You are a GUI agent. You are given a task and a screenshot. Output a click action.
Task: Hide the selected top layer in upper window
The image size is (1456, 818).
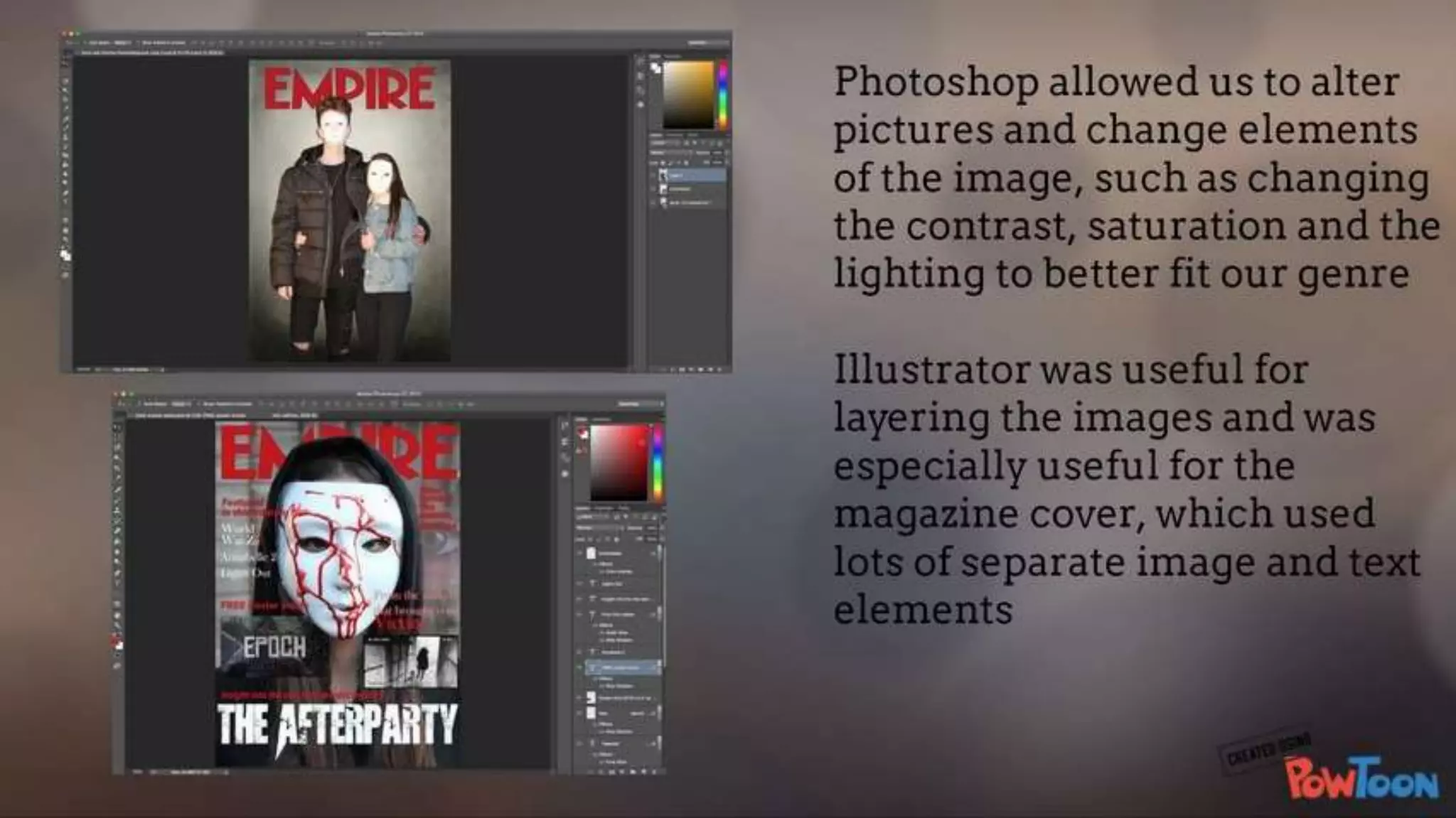tap(653, 175)
